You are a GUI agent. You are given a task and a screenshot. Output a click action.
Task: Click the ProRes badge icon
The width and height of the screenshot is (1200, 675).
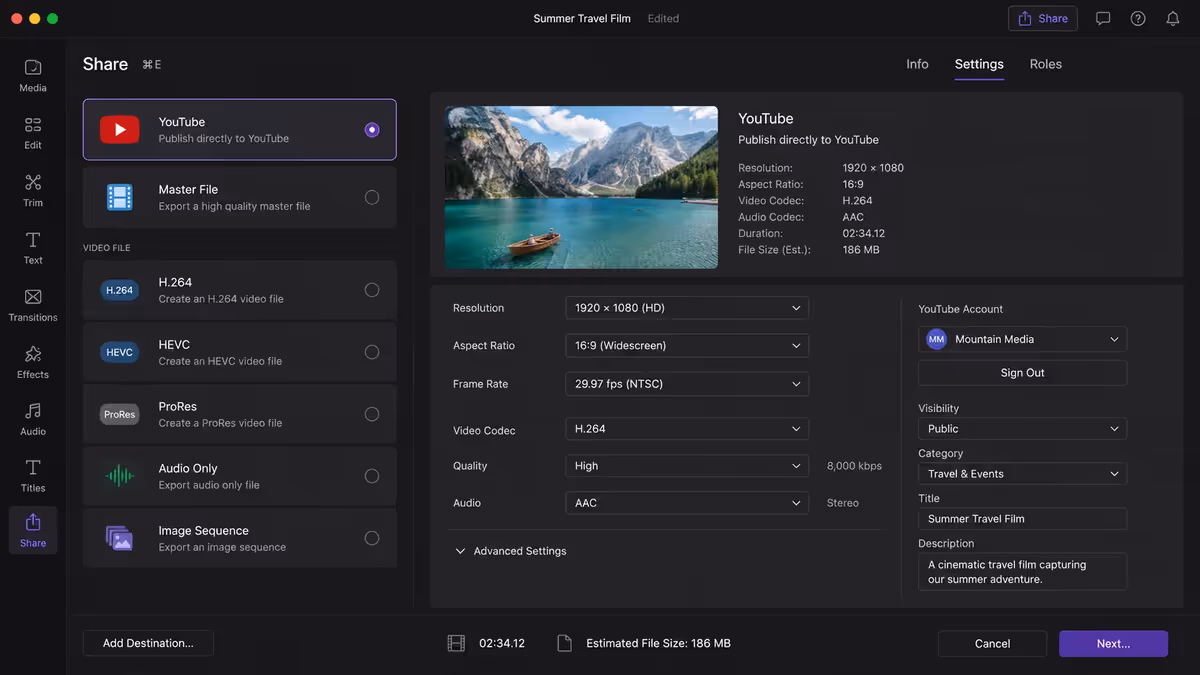pos(119,414)
